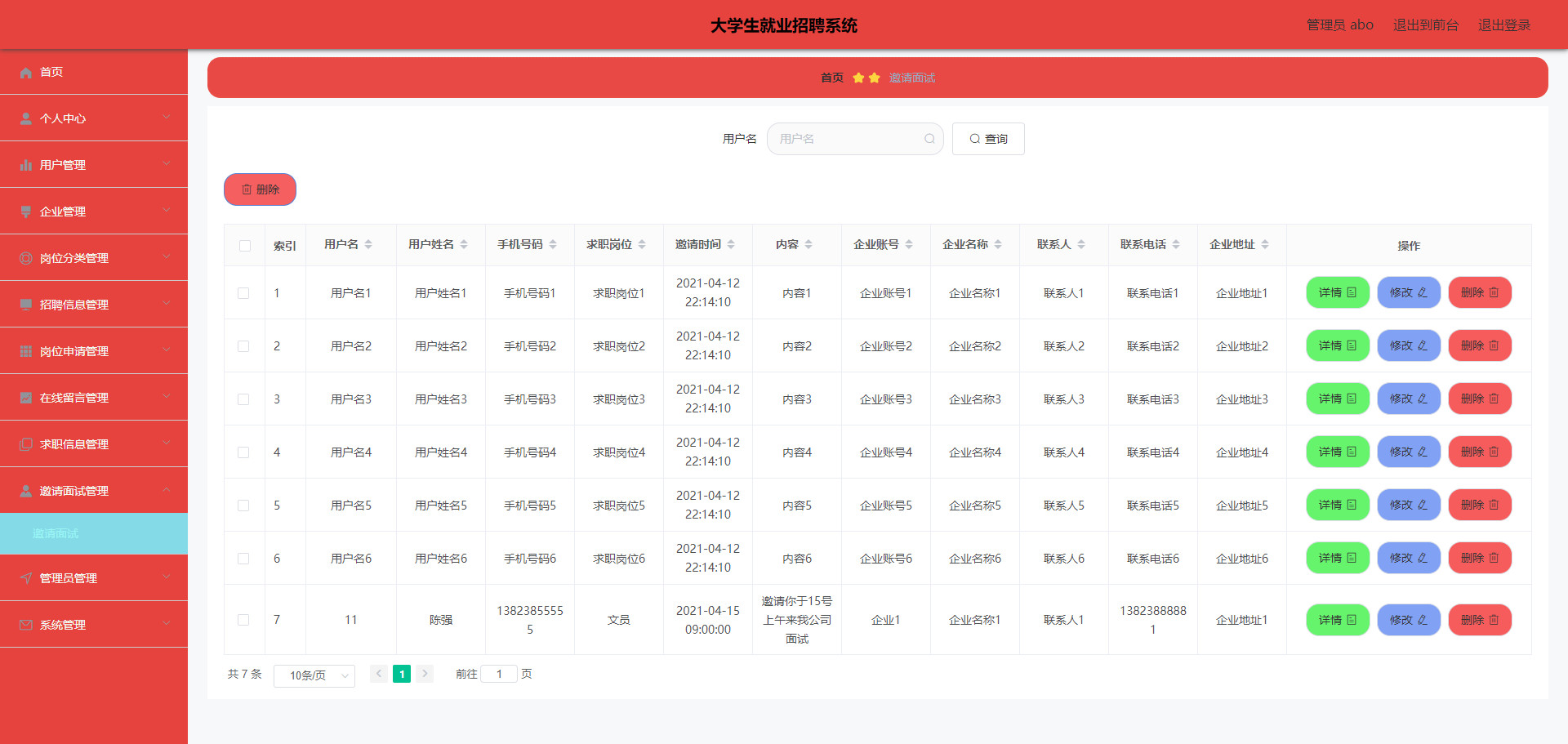This screenshot has width=1568, height=744.
Task: Click the user icon beside 邀请面试管理
Action: 26,491
